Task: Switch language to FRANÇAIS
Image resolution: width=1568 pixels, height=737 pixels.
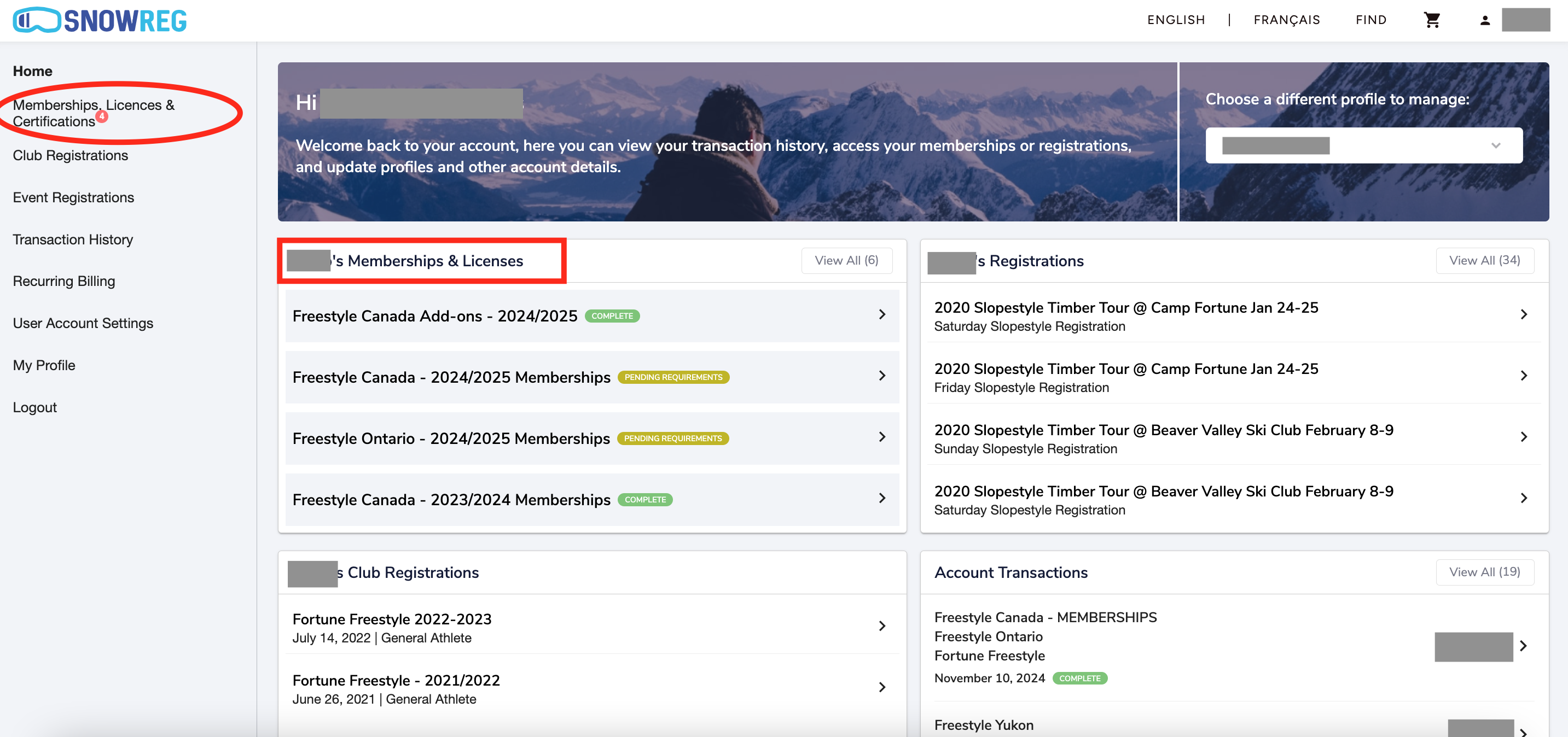Action: [1287, 20]
